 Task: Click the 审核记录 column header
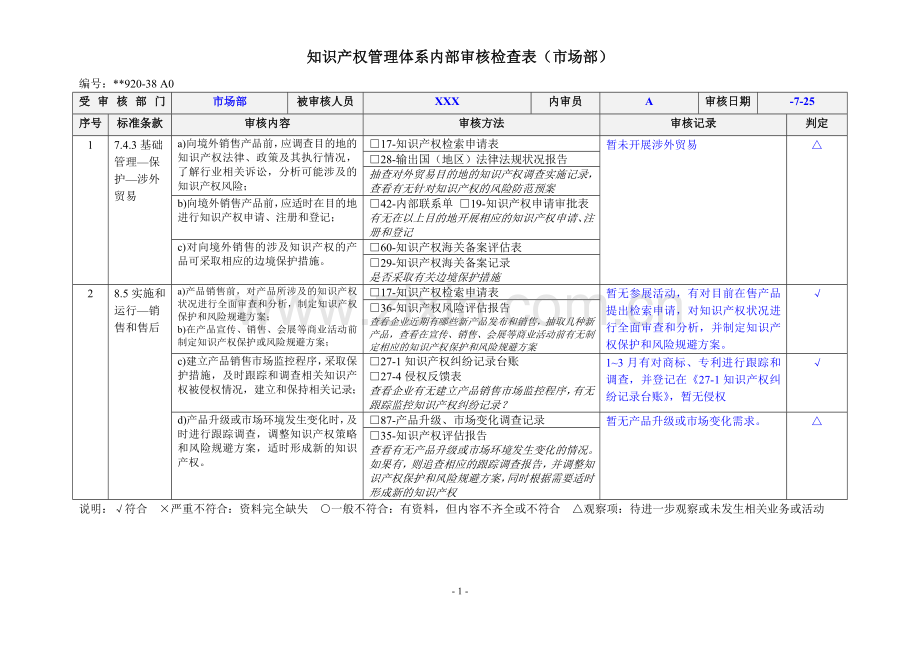pyautogui.click(x=693, y=124)
